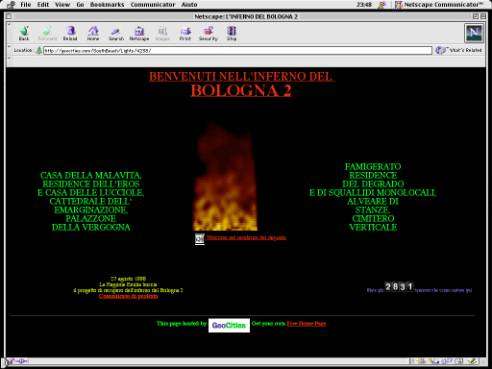The width and height of the screenshot is (492, 369).
Task: Open the Go menu
Action: 80,5
